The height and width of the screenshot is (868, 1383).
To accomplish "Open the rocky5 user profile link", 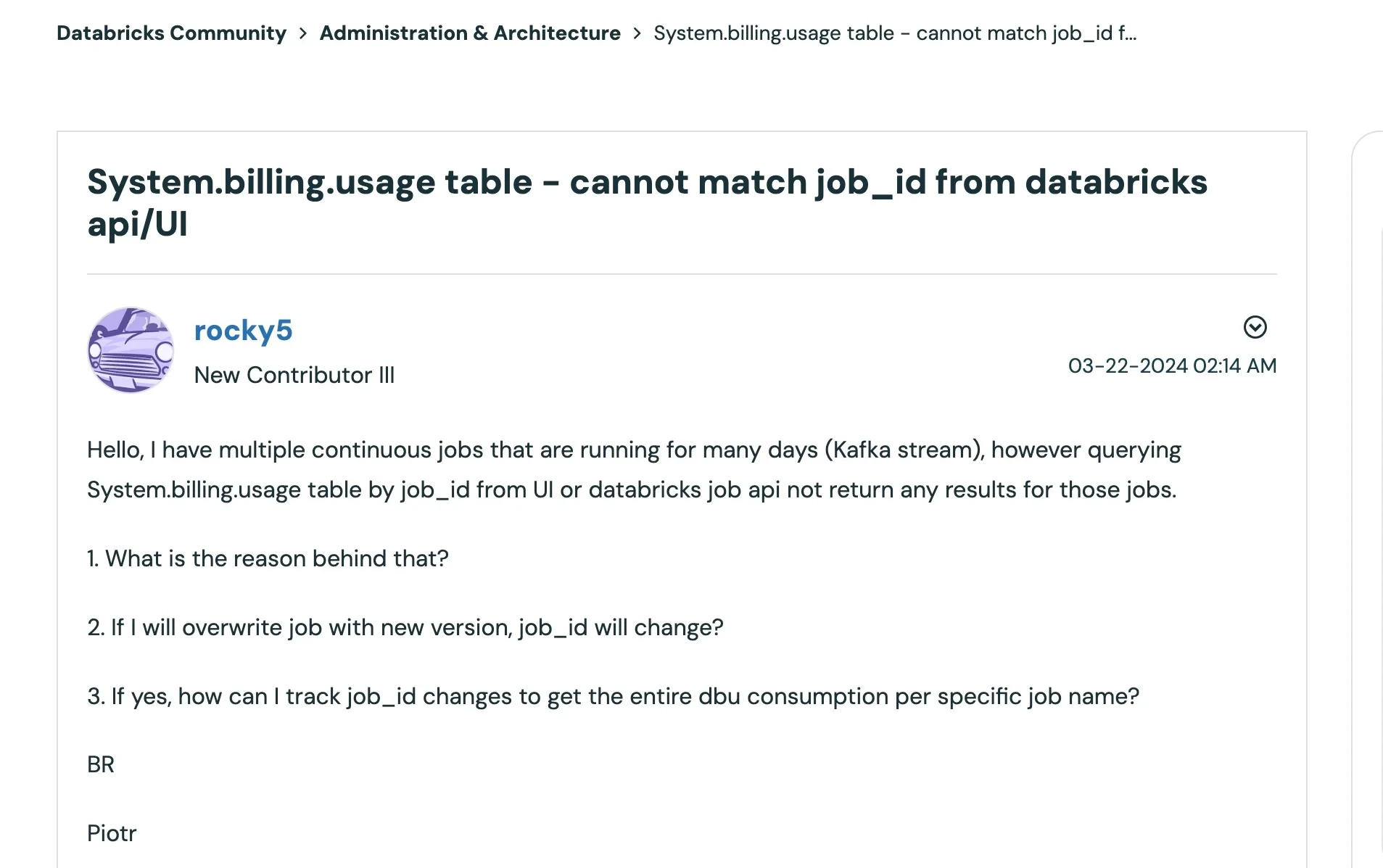I will (243, 330).
